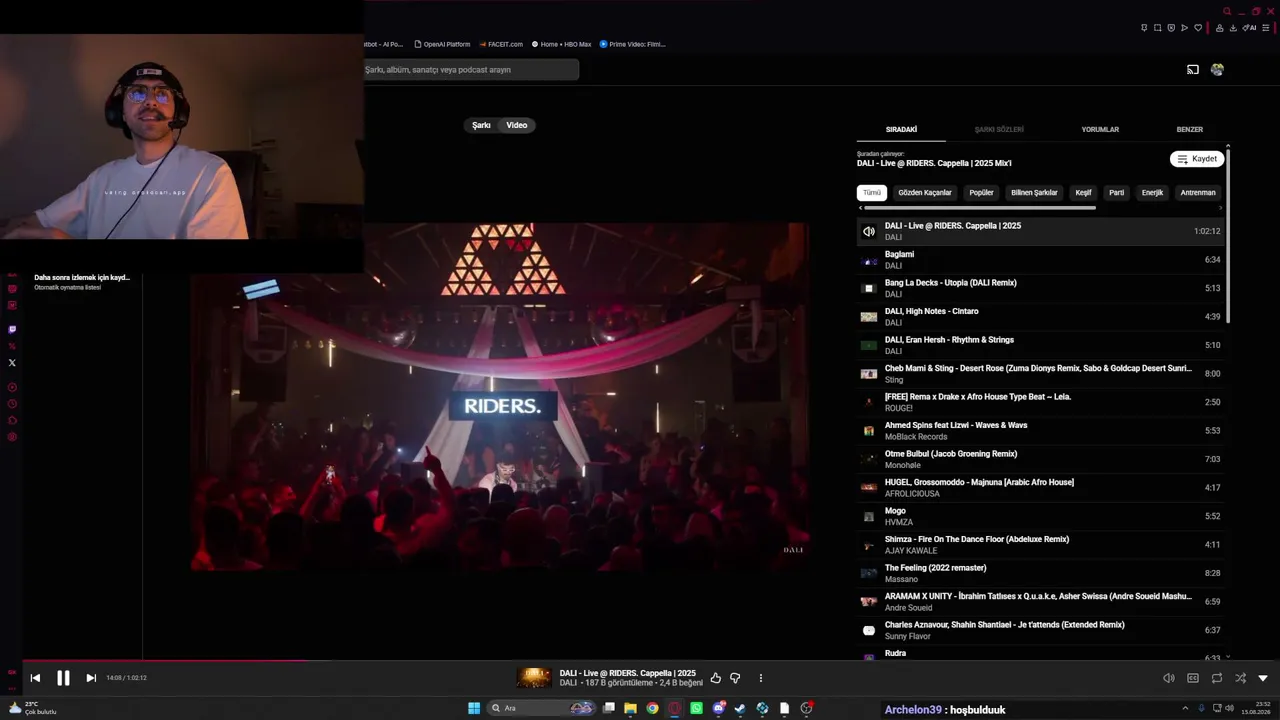
Task: Open the BENZER tab
Action: coord(1190,130)
